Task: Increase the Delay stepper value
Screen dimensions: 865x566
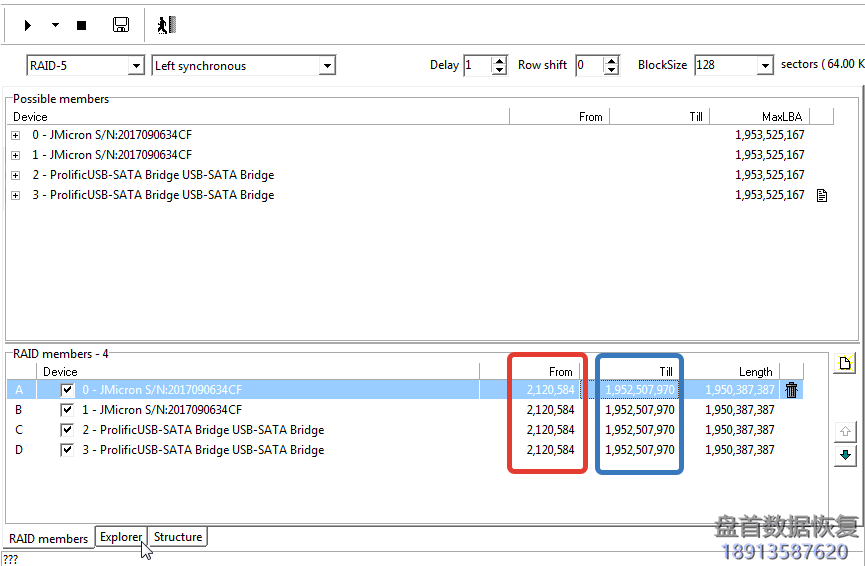Action: coord(499,61)
